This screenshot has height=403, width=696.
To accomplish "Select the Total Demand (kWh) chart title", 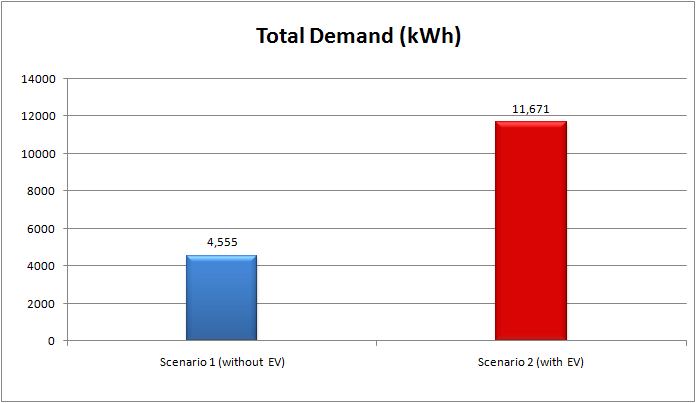I will pos(358,36).
